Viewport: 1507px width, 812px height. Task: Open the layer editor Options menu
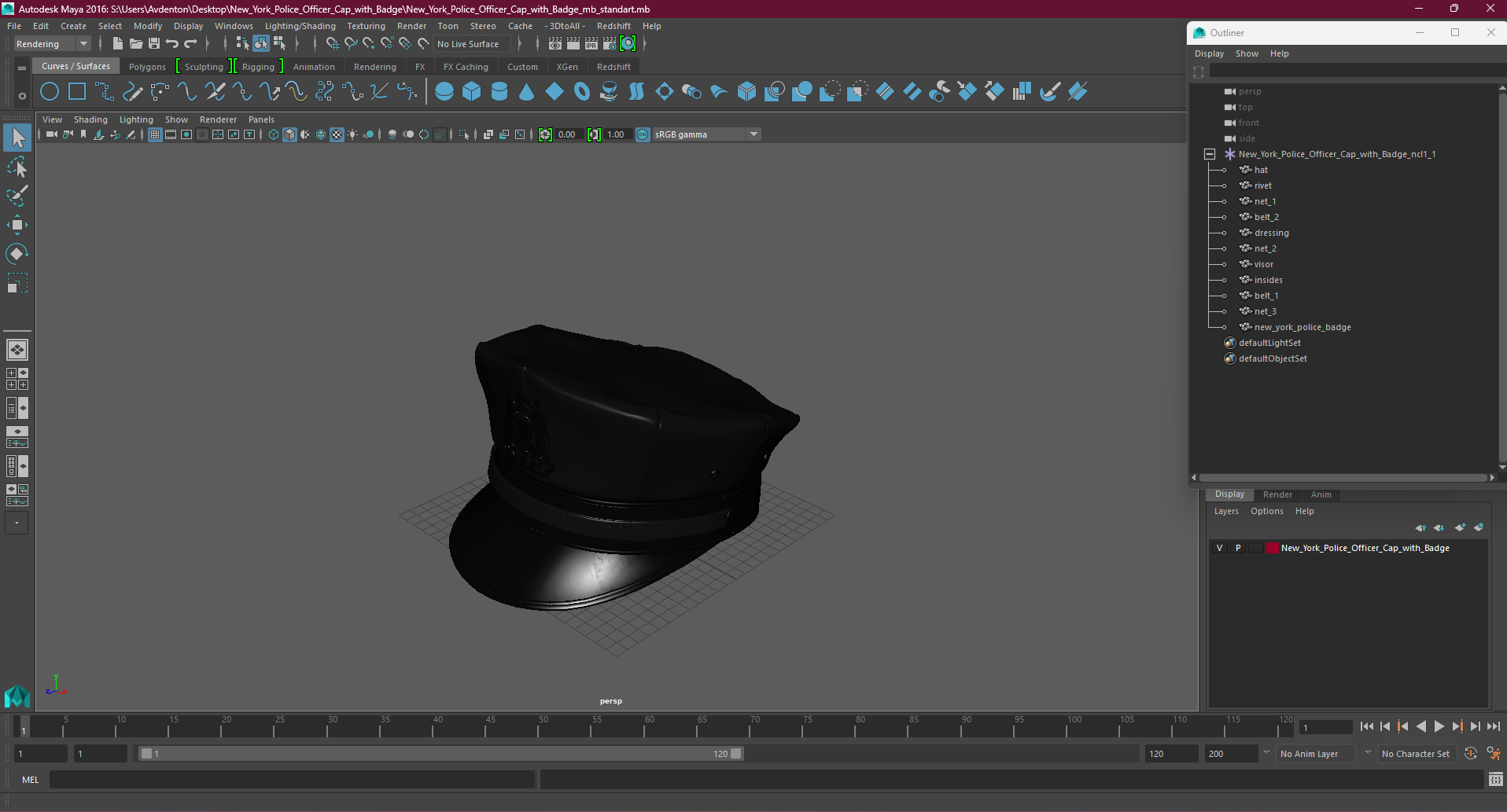1266,511
